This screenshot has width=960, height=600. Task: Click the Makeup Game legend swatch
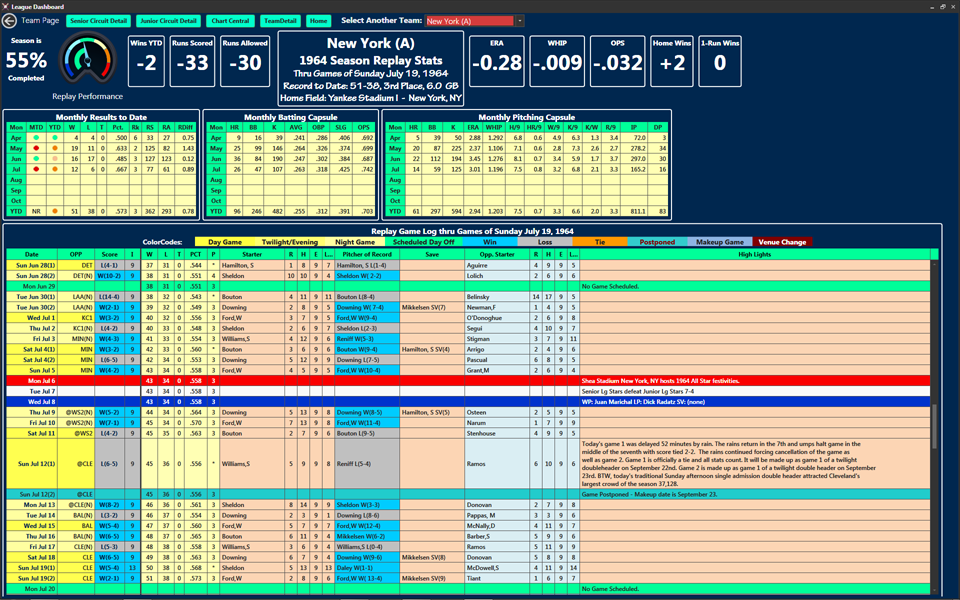[720, 242]
